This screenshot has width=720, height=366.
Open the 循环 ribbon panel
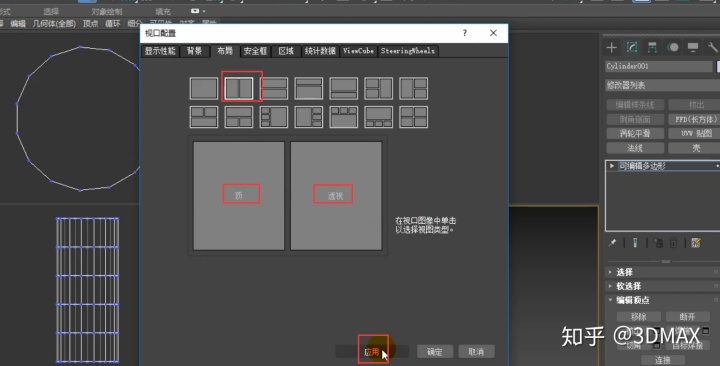(x=112, y=23)
